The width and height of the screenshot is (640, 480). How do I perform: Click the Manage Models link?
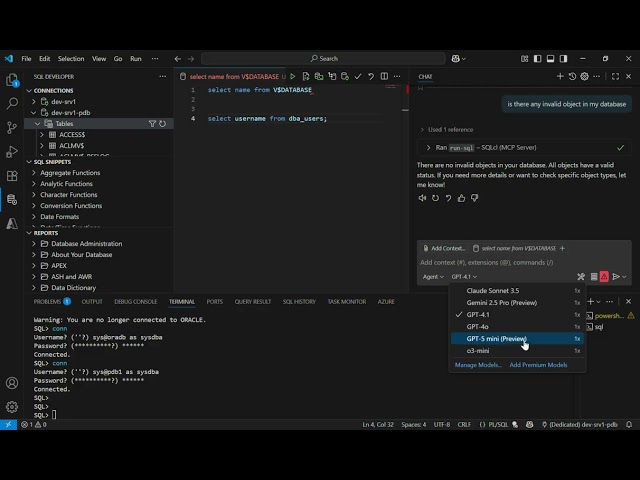478,365
